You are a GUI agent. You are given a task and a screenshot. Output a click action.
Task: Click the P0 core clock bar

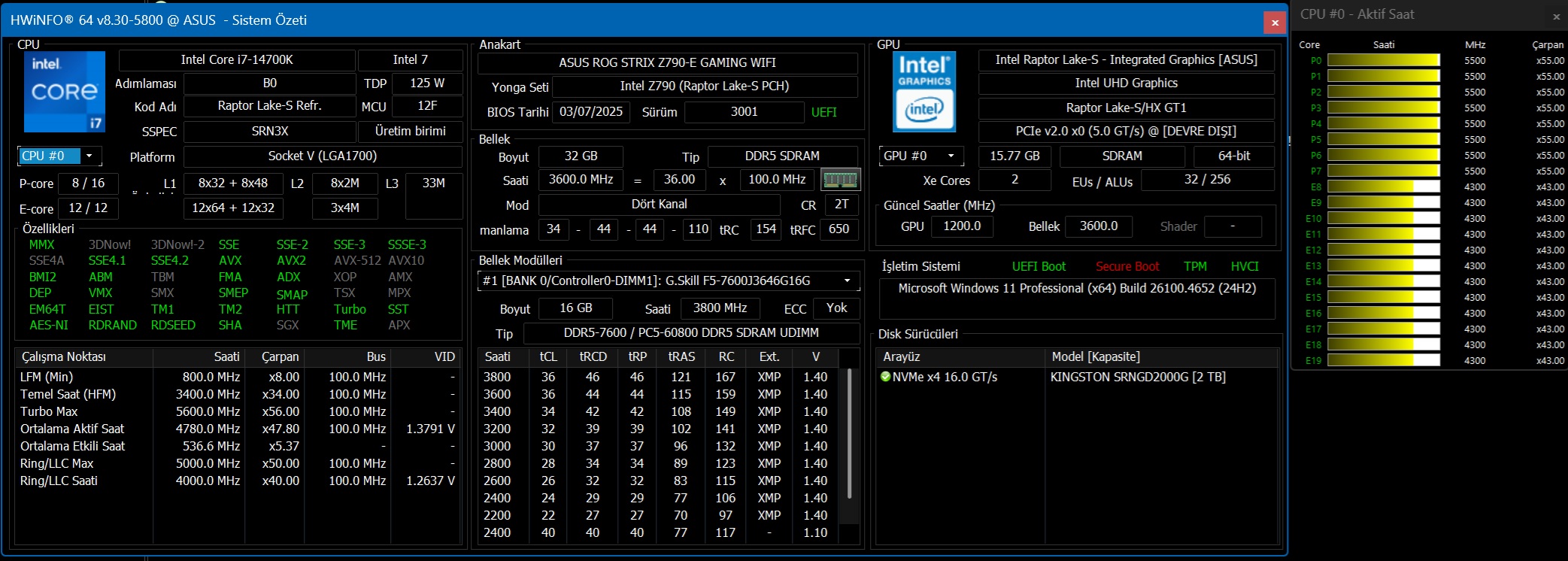(1382, 61)
